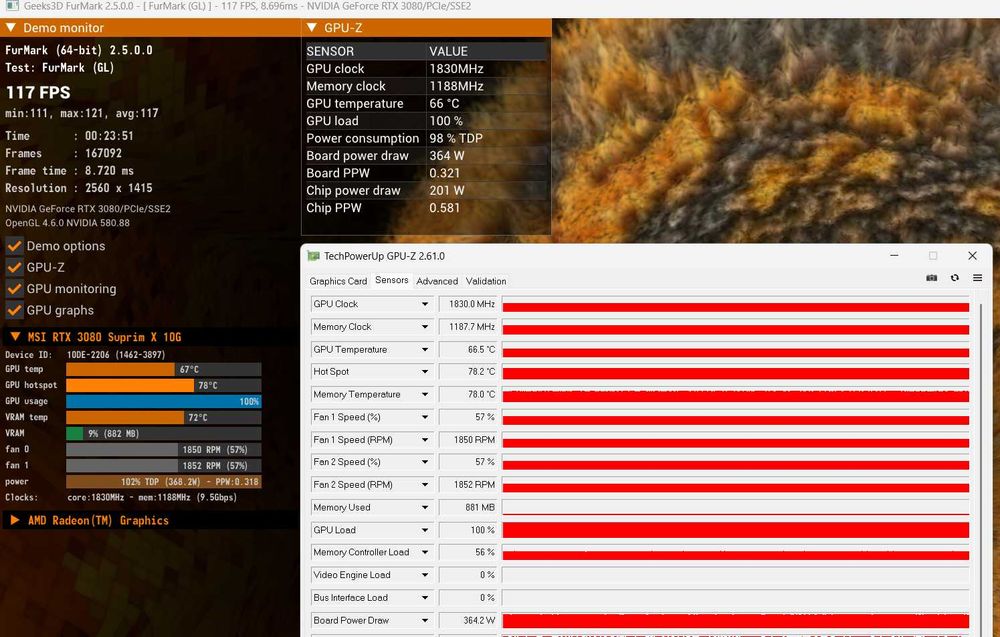Open the Advanced tab in GPU-Z
1000x637 pixels.
(437, 281)
